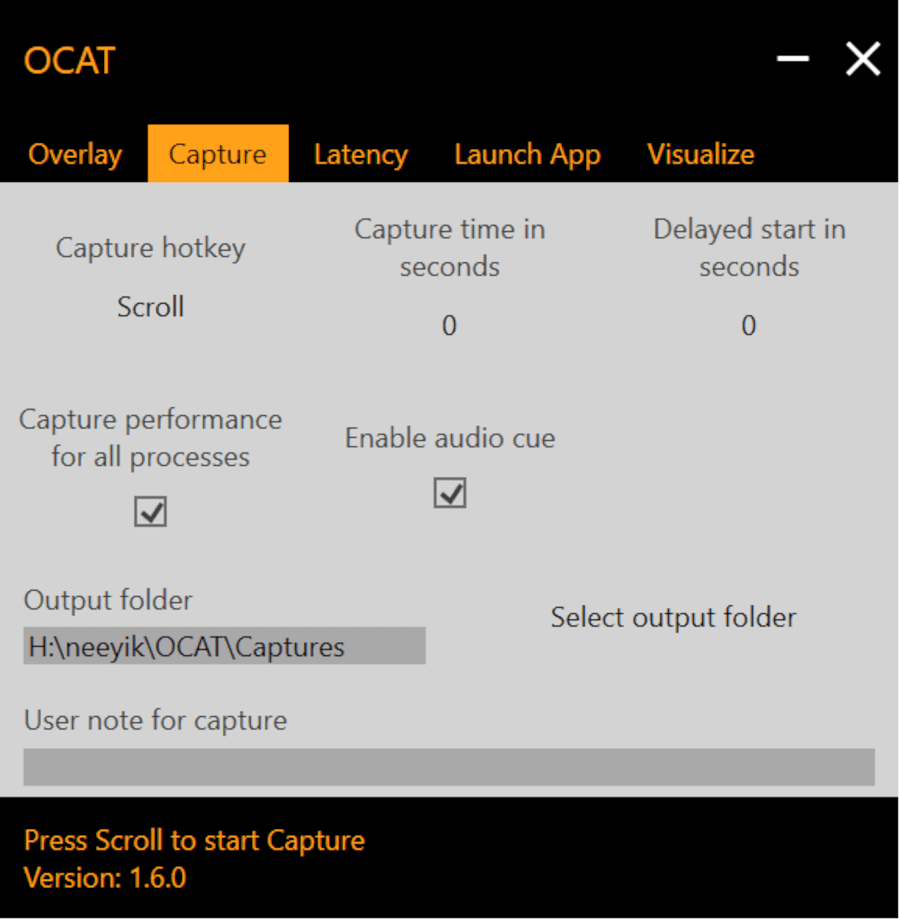This screenshot has width=900, height=920.
Task: Click the Capture hotkey label
Action: [x=150, y=248]
